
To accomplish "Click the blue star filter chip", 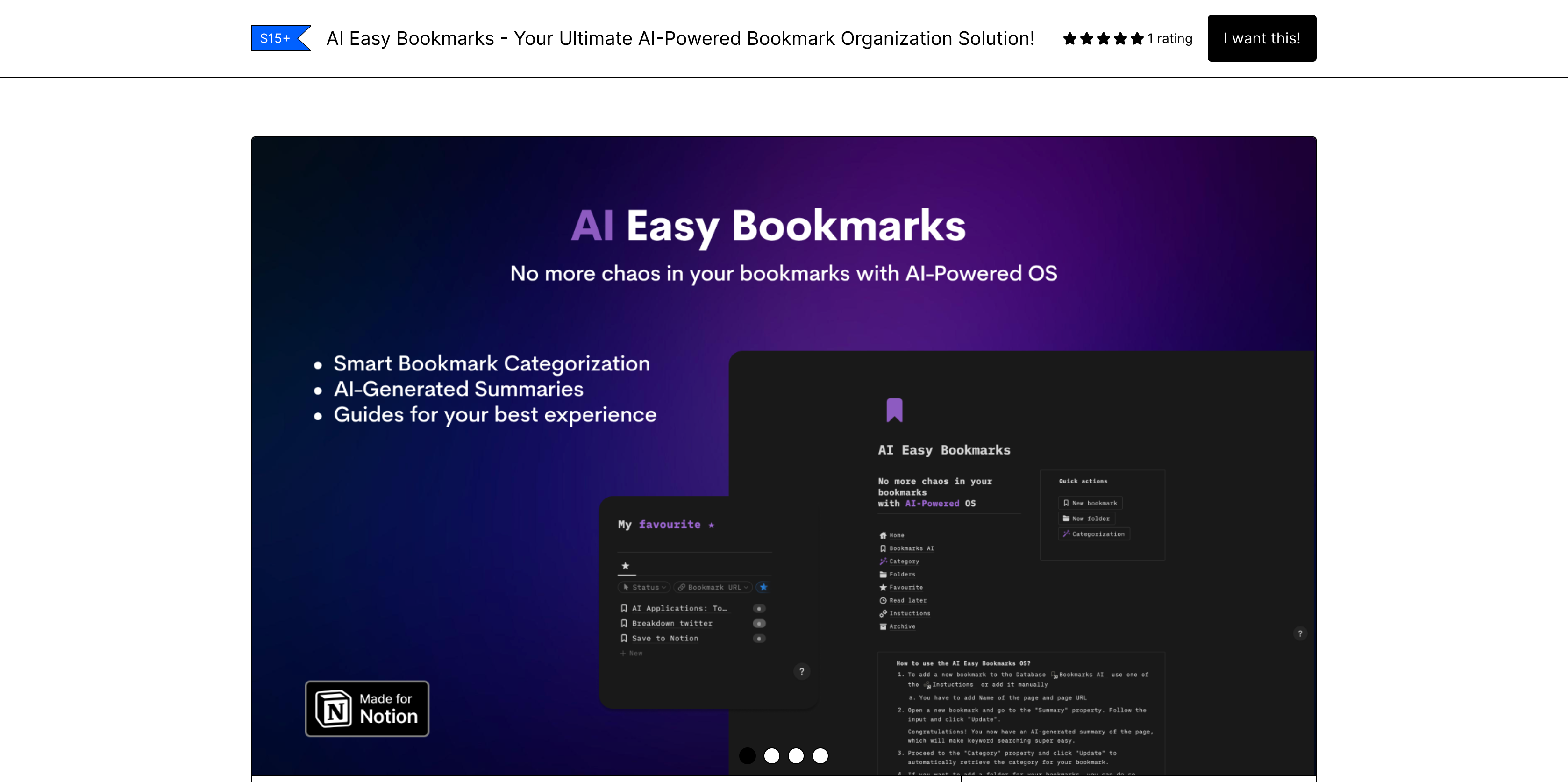I will [x=763, y=587].
